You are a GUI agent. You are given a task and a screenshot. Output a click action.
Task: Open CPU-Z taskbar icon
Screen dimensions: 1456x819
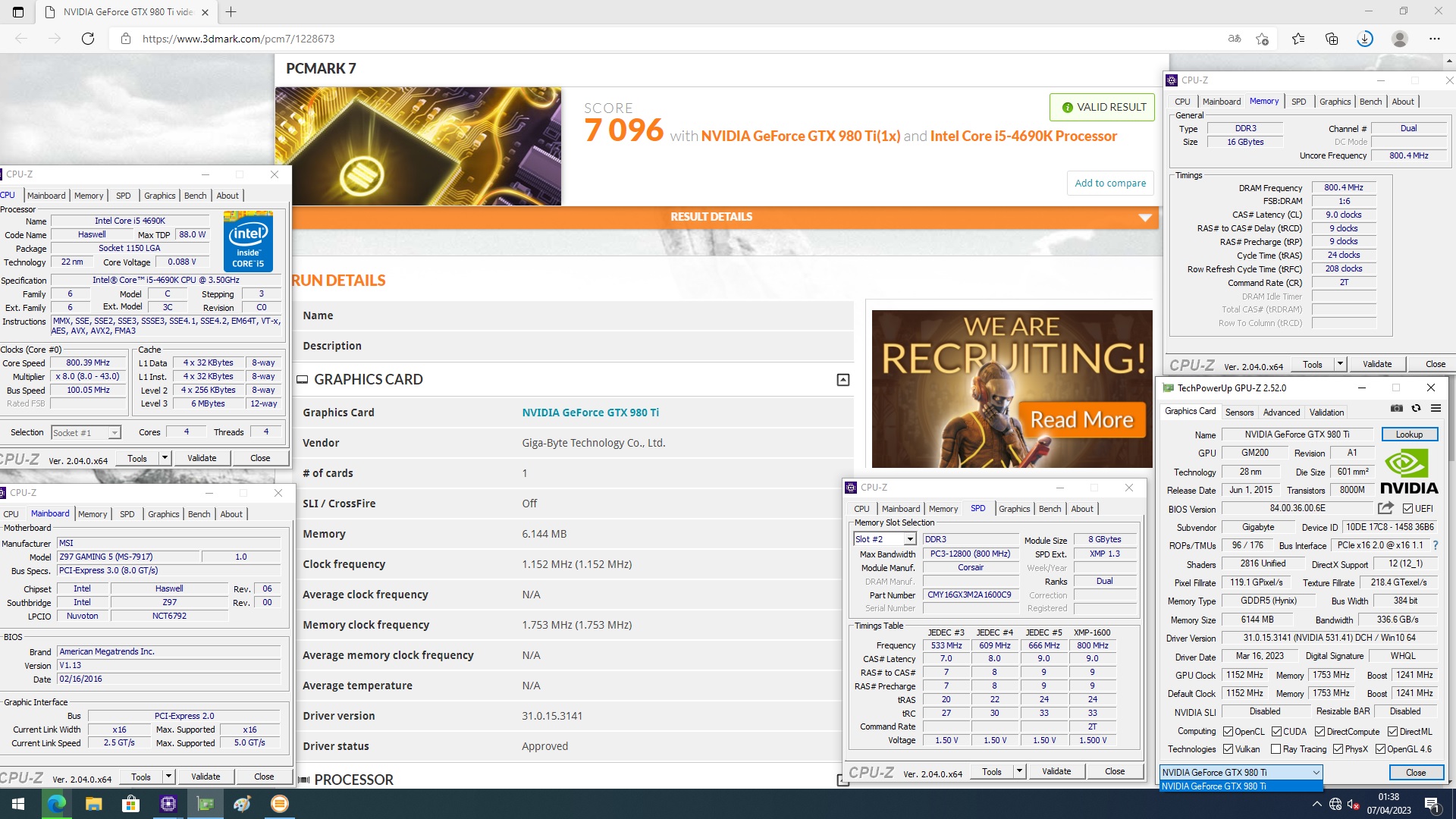[x=168, y=804]
